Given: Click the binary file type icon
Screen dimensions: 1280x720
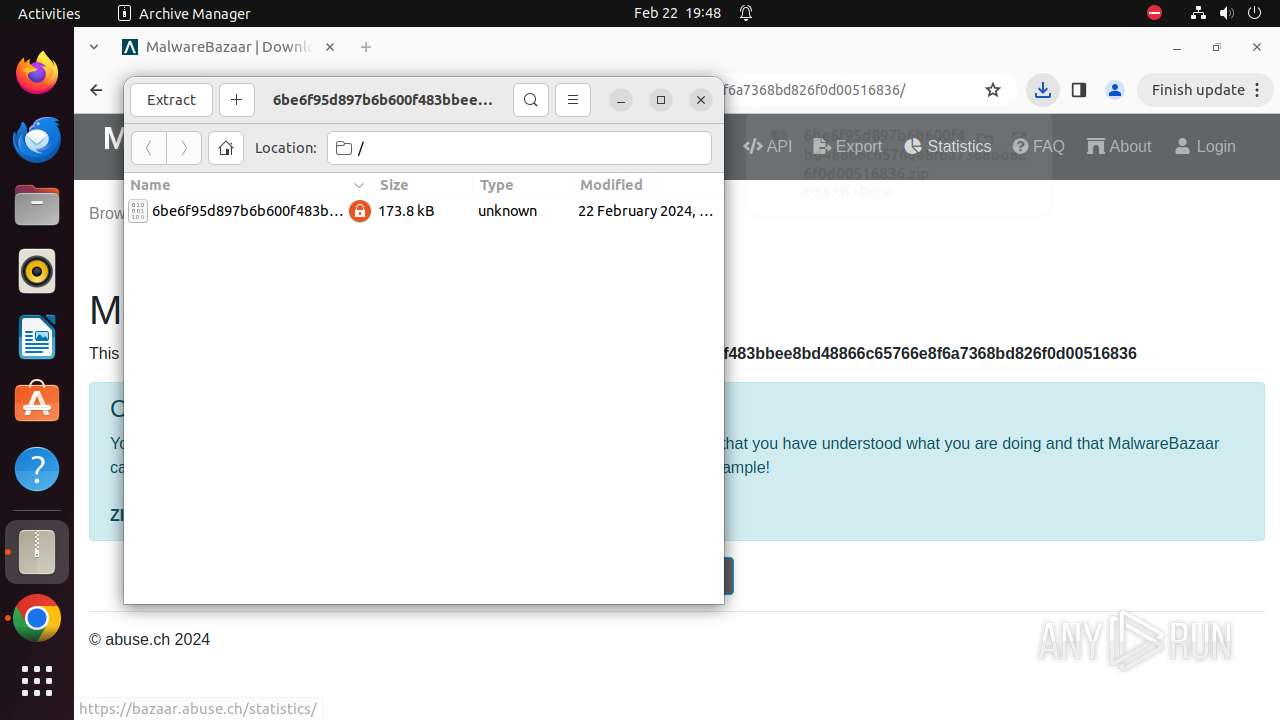Looking at the screenshot, I should [x=138, y=211].
